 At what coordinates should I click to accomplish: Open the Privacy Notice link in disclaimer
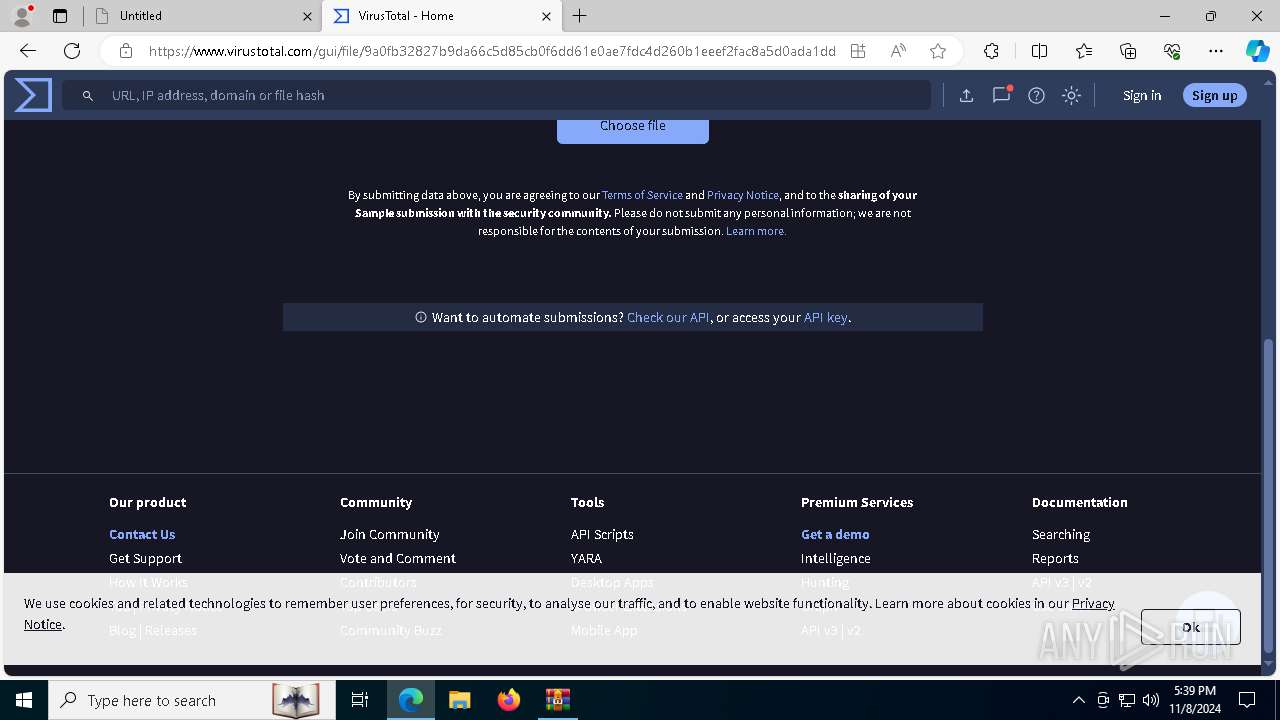pyautogui.click(x=743, y=195)
